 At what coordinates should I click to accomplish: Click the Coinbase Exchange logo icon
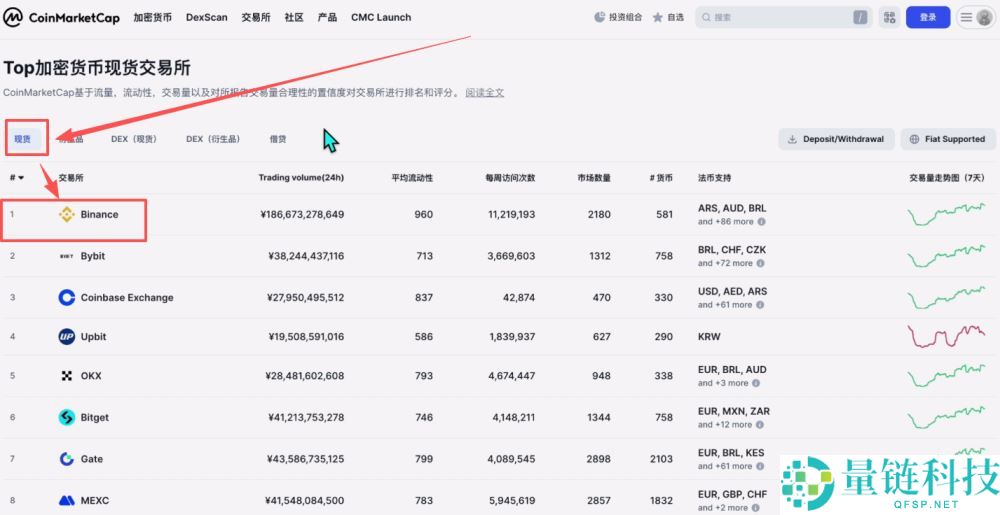click(66, 298)
